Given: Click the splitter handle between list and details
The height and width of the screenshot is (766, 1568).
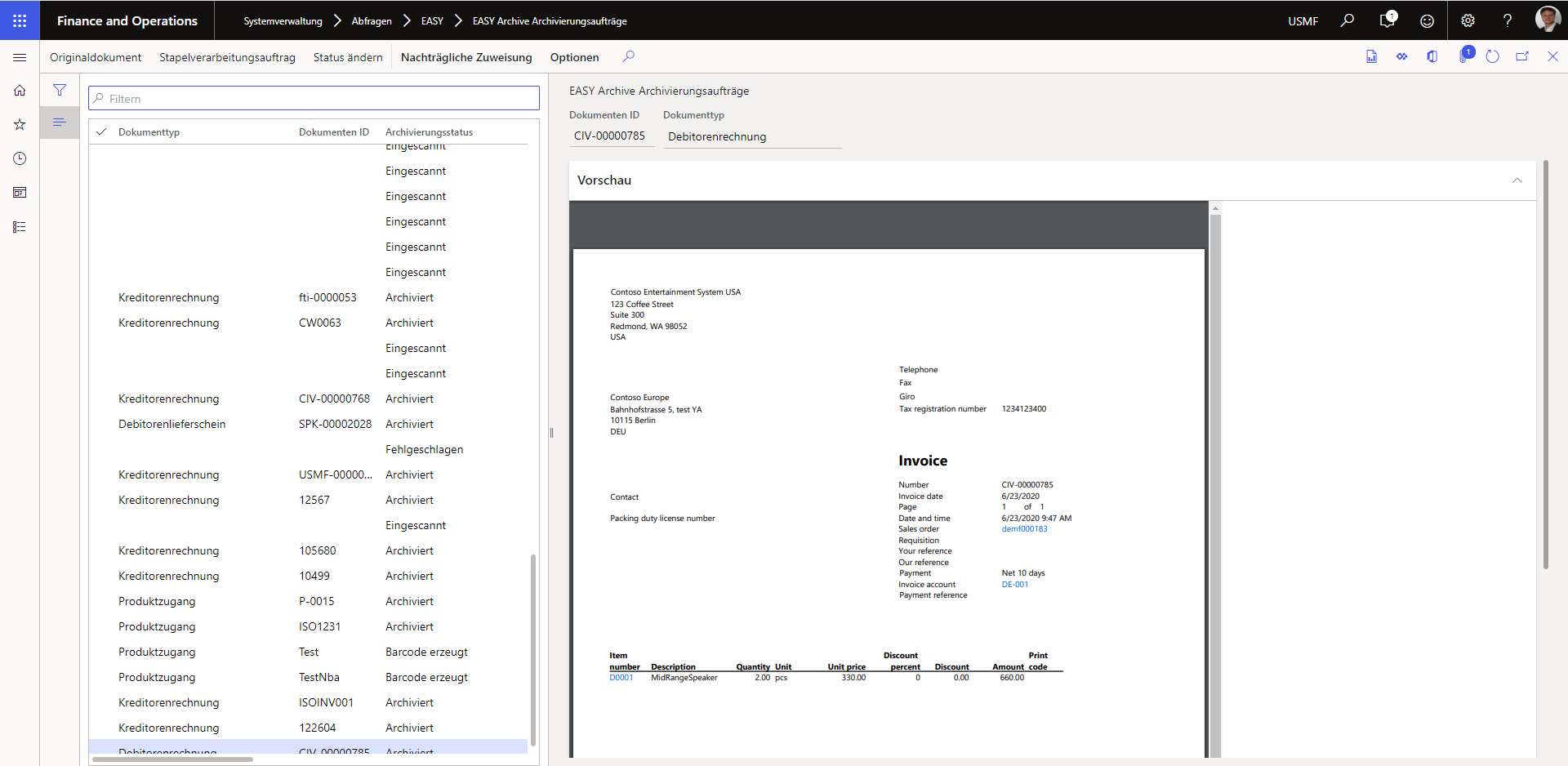Looking at the screenshot, I should 551,433.
